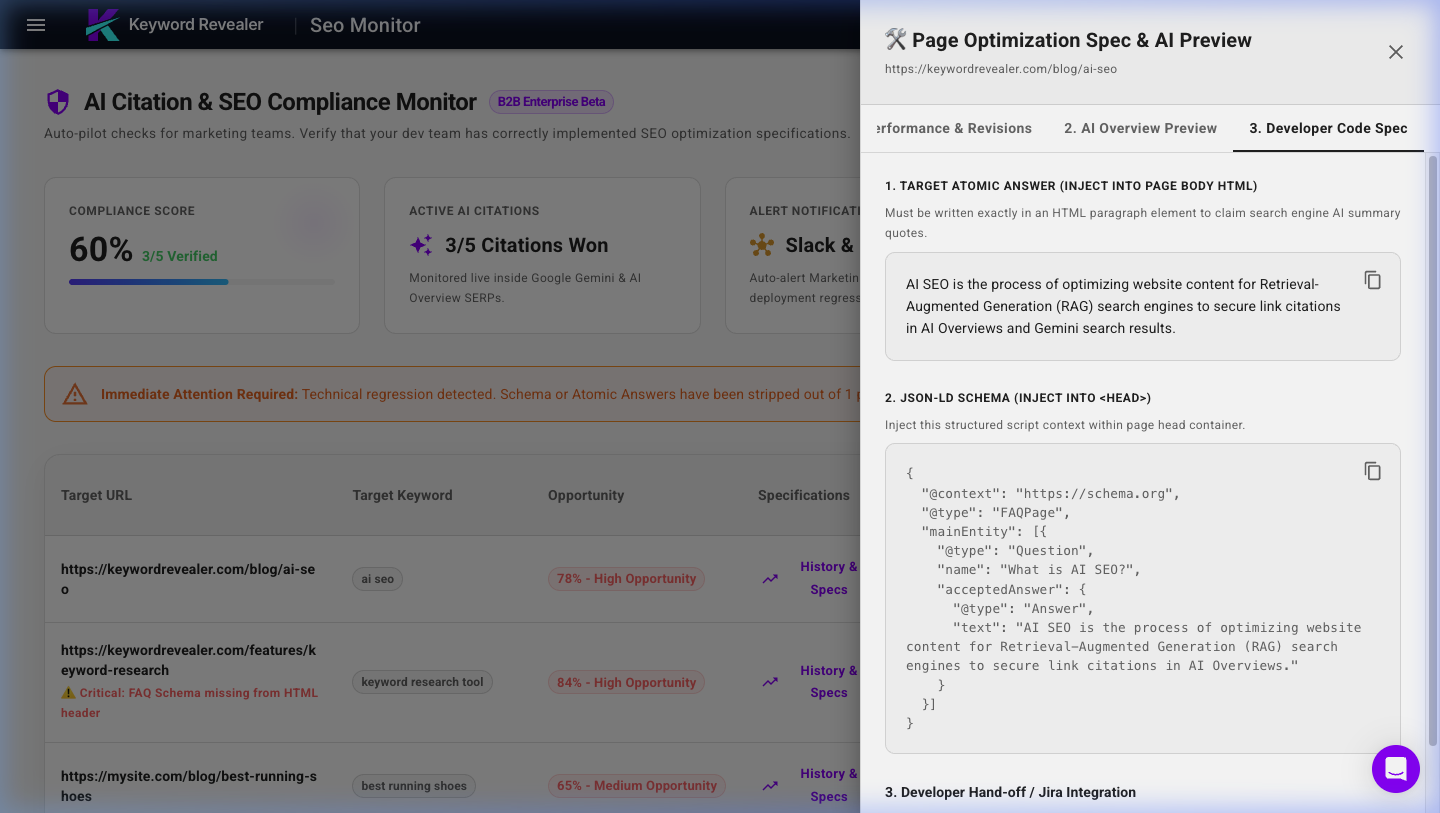Switch to the Performance & Revisions tab
1440x813 pixels.
pos(954,128)
